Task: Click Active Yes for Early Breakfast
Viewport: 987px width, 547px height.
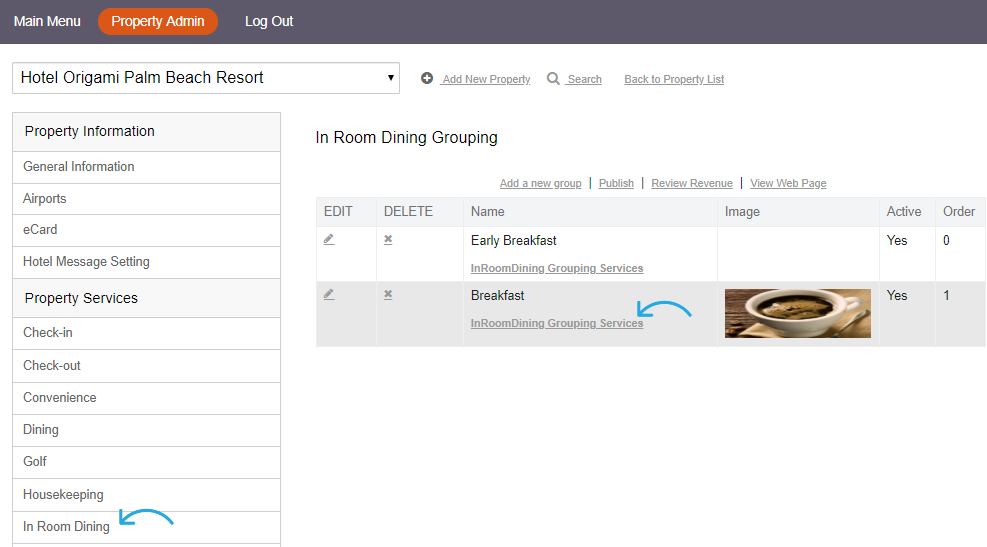Action: pos(897,240)
